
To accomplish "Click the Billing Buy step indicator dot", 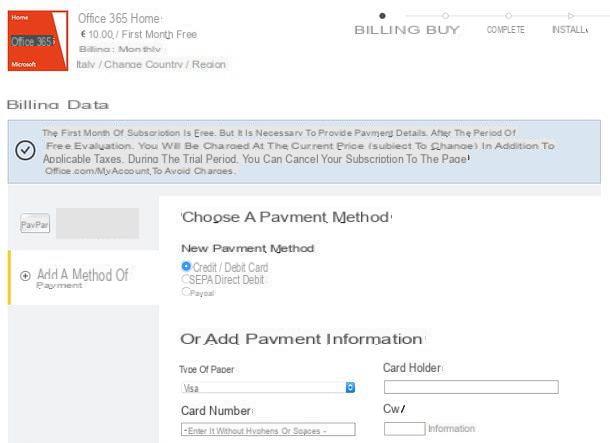I will click(382, 16).
